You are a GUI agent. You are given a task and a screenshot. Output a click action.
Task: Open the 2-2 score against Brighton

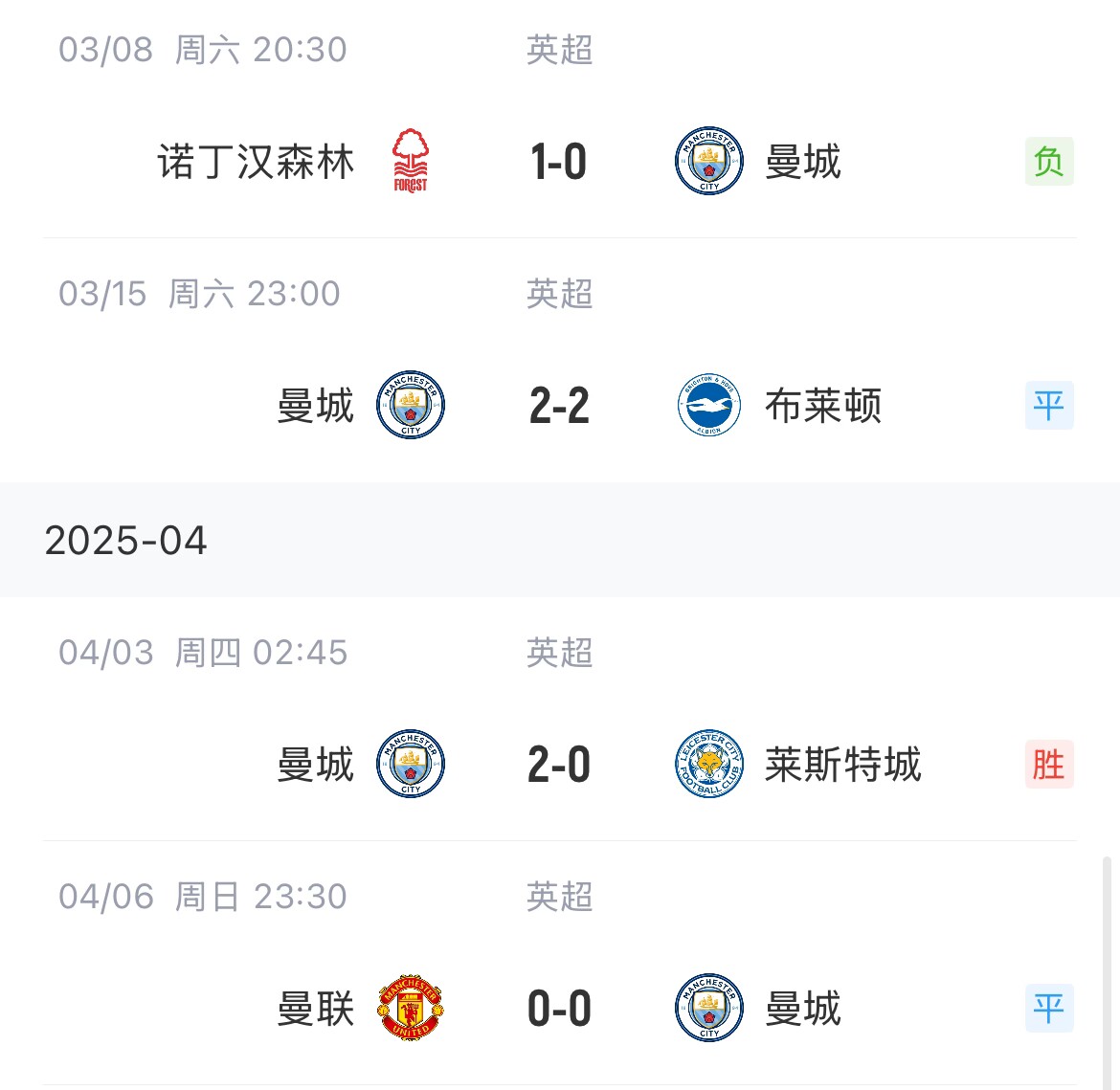[x=559, y=406]
